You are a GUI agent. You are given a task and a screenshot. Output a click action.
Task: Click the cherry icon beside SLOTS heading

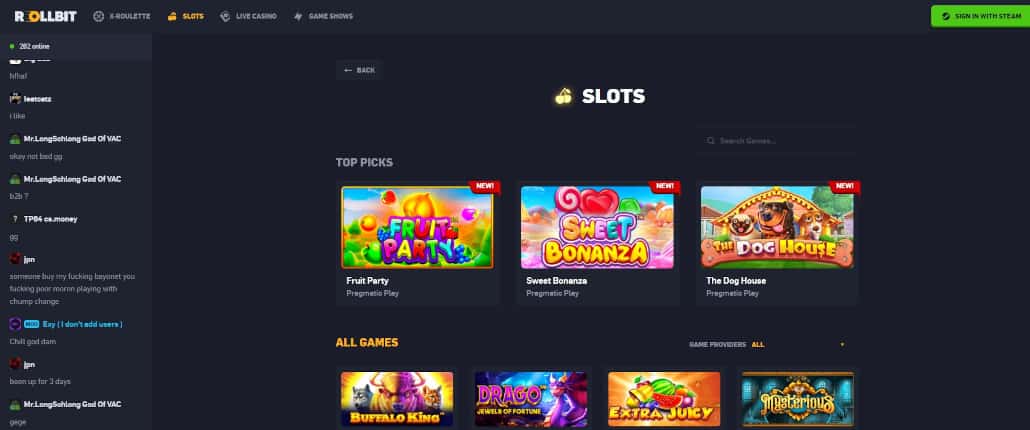pyautogui.click(x=564, y=97)
